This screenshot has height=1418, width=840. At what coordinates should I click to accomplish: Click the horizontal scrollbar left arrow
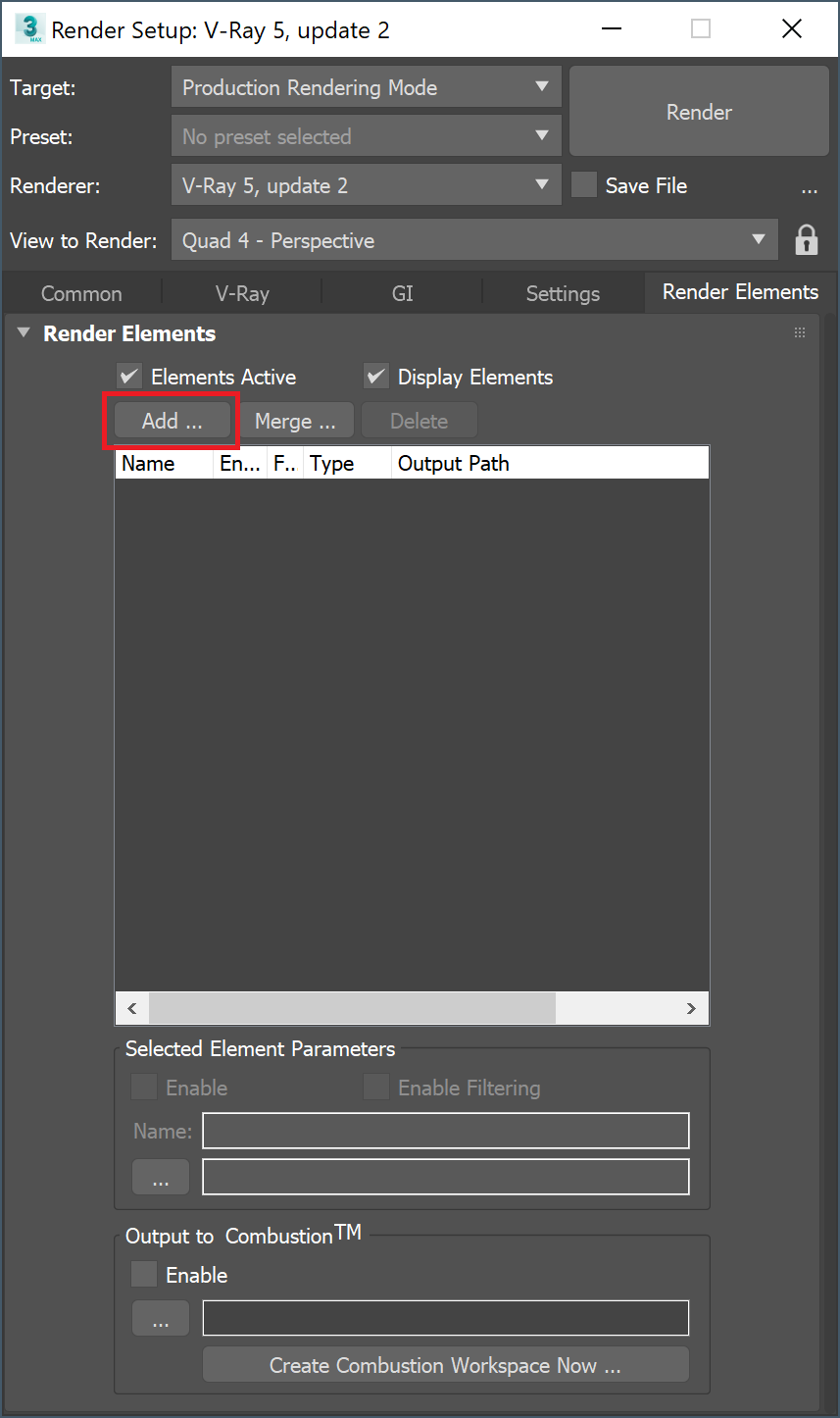click(x=131, y=1008)
